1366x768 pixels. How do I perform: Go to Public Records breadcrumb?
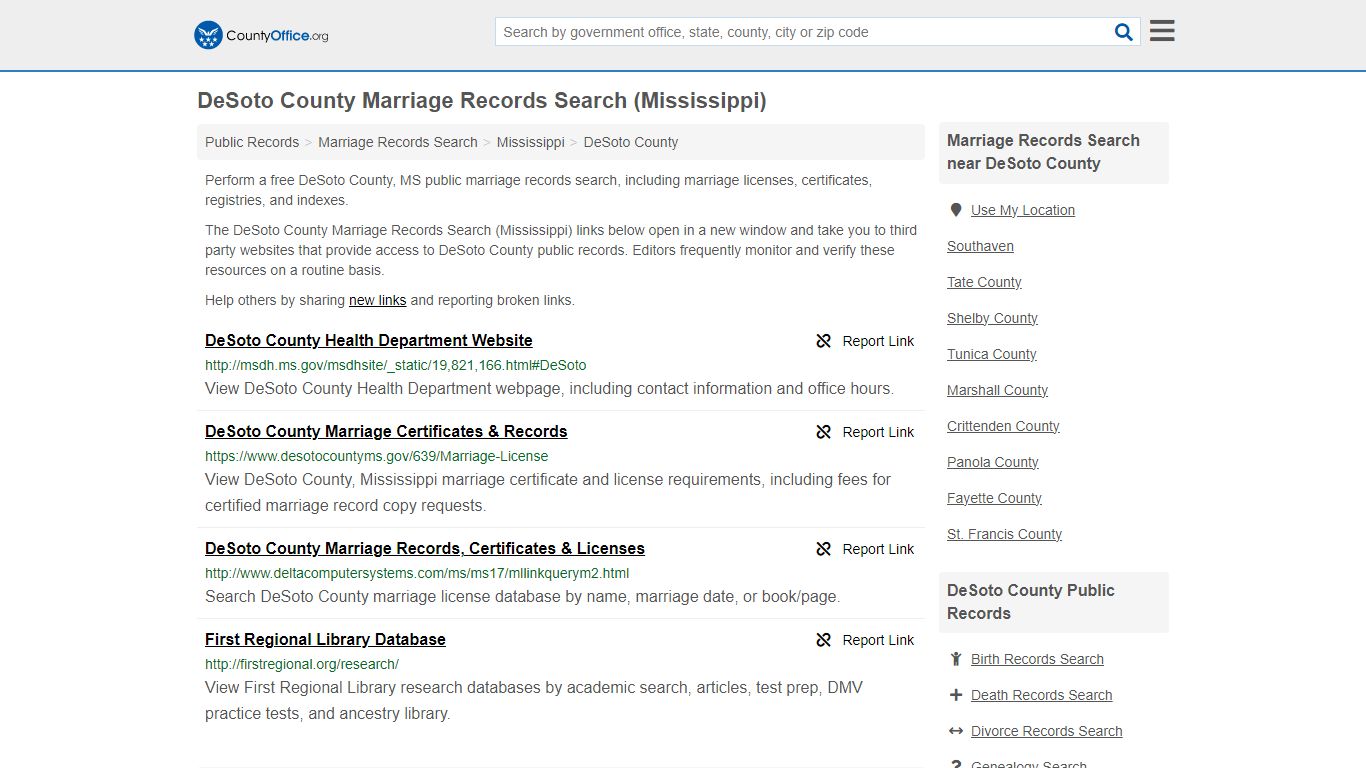click(252, 142)
